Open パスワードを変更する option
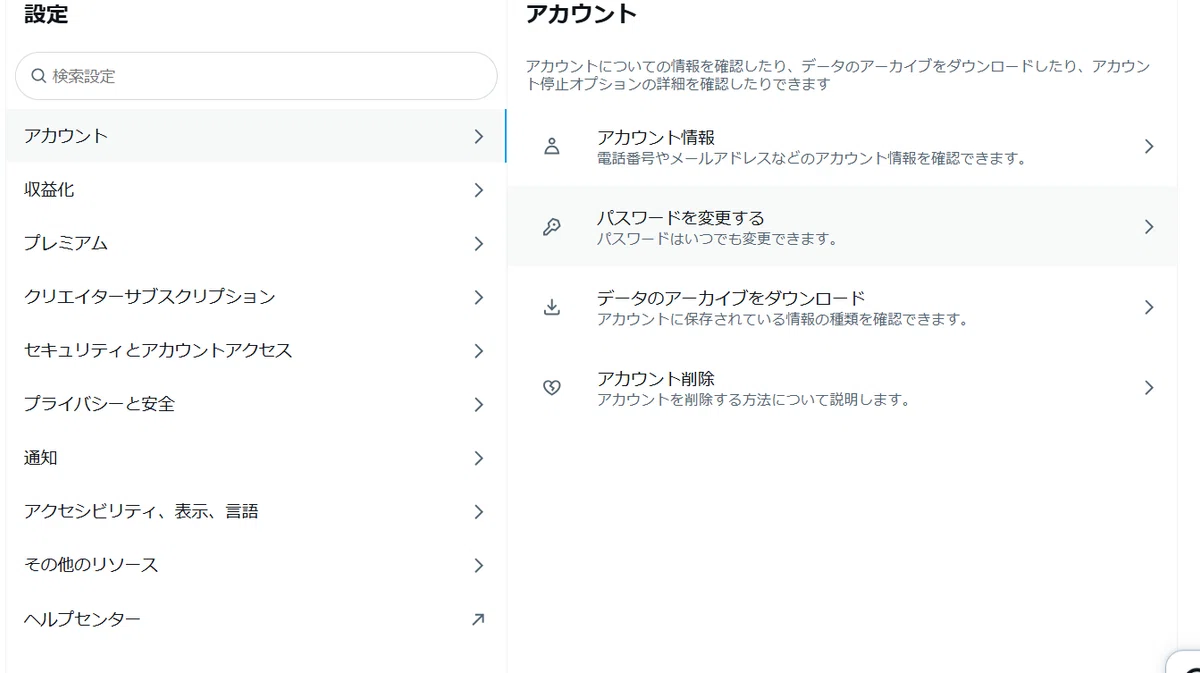The height and width of the screenshot is (673, 1200). (842, 227)
